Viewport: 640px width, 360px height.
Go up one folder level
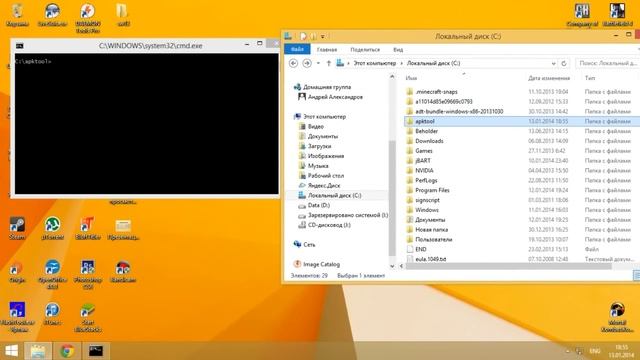click(x=329, y=63)
